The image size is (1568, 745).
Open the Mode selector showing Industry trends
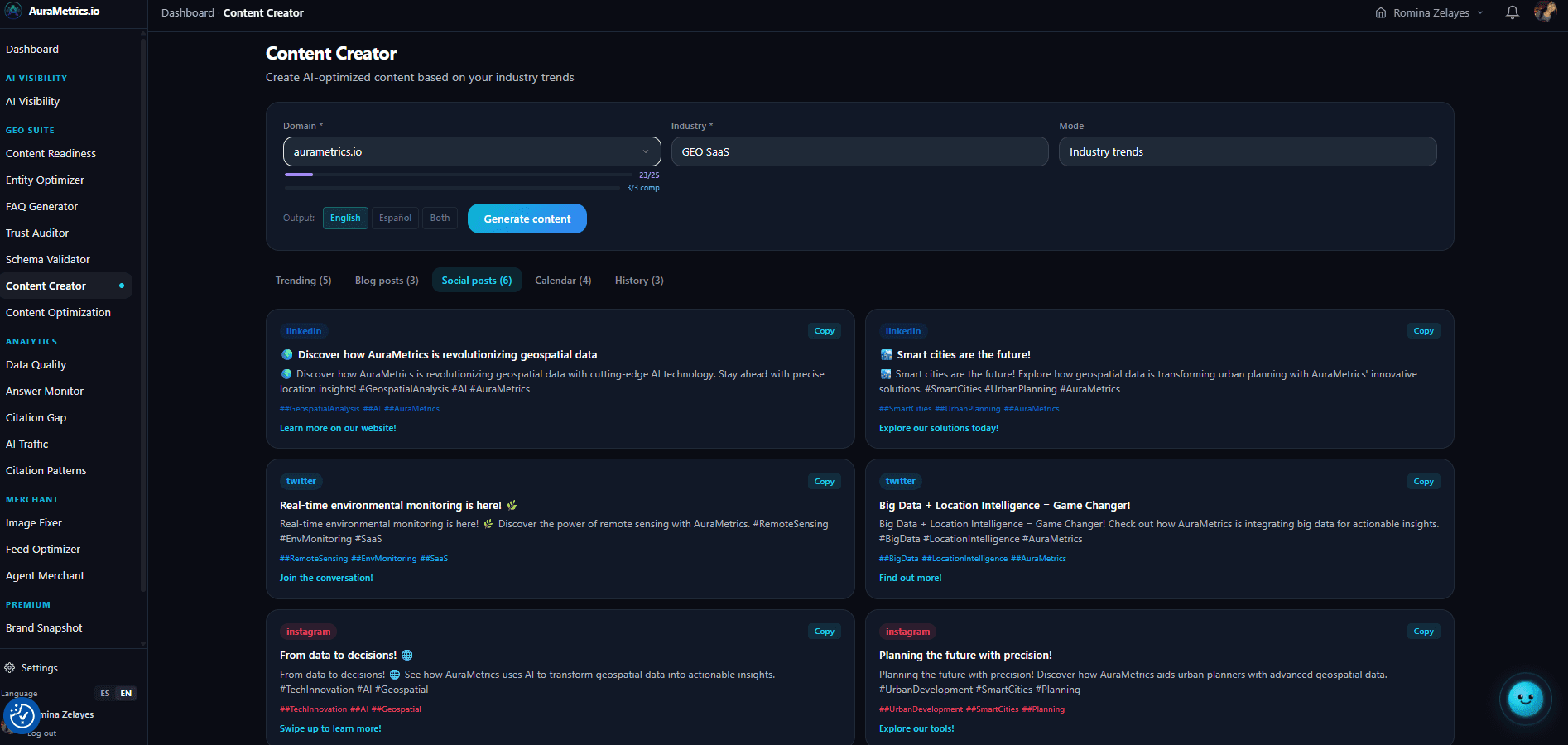tap(1247, 151)
